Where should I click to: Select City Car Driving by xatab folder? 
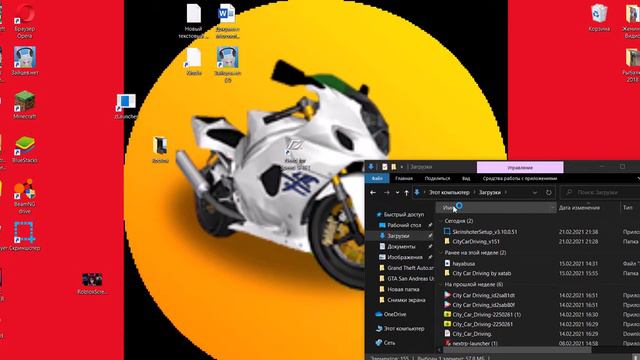click(482, 273)
